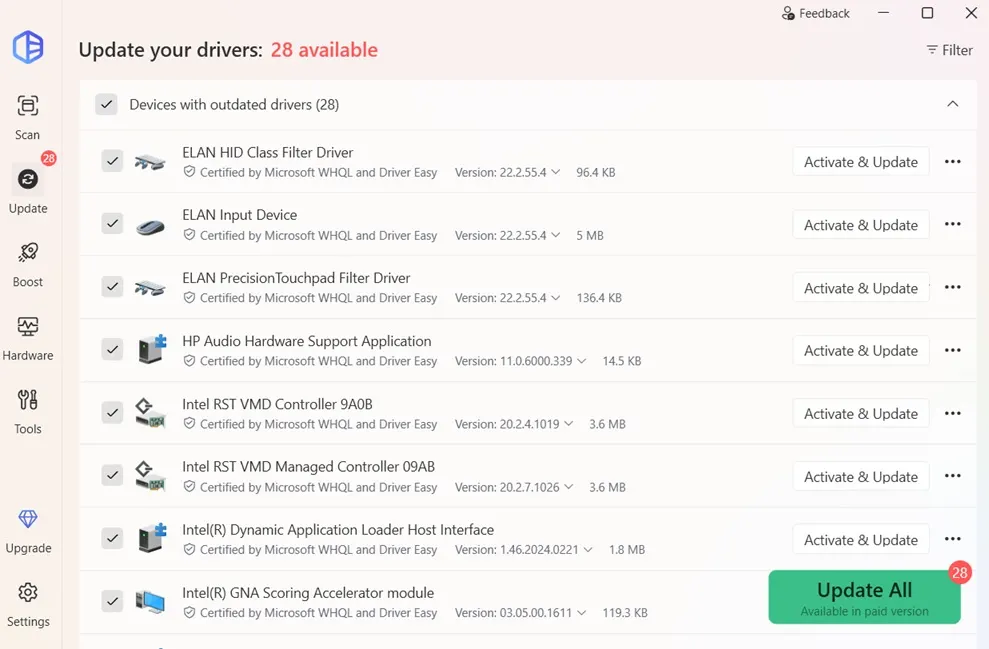Click the Intel GNA Scoring Accelerator icon
The height and width of the screenshot is (649, 989).
click(x=150, y=602)
